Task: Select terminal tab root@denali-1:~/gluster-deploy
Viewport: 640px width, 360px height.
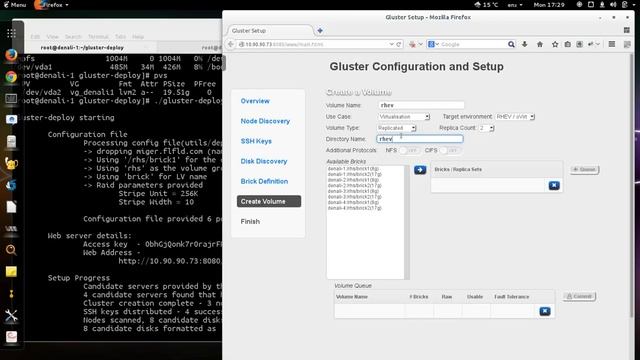Action: click(x=82, y=48)
